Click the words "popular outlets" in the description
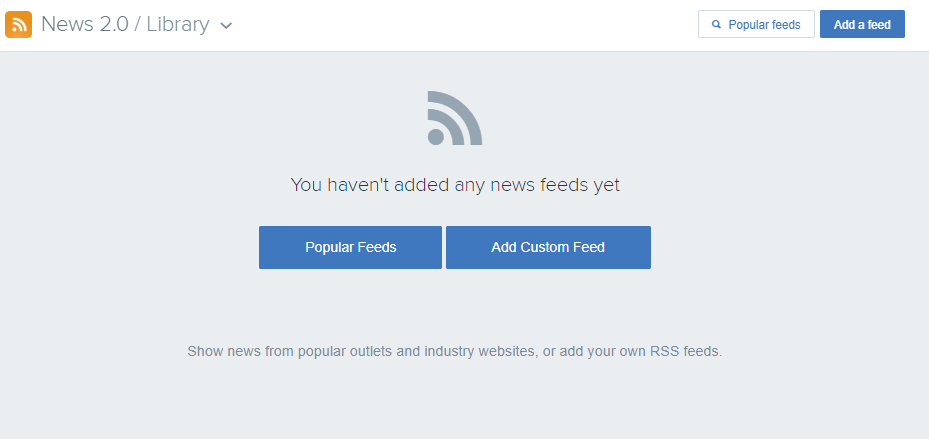Screen dimensions: 929x439 (x=345, y=351)
